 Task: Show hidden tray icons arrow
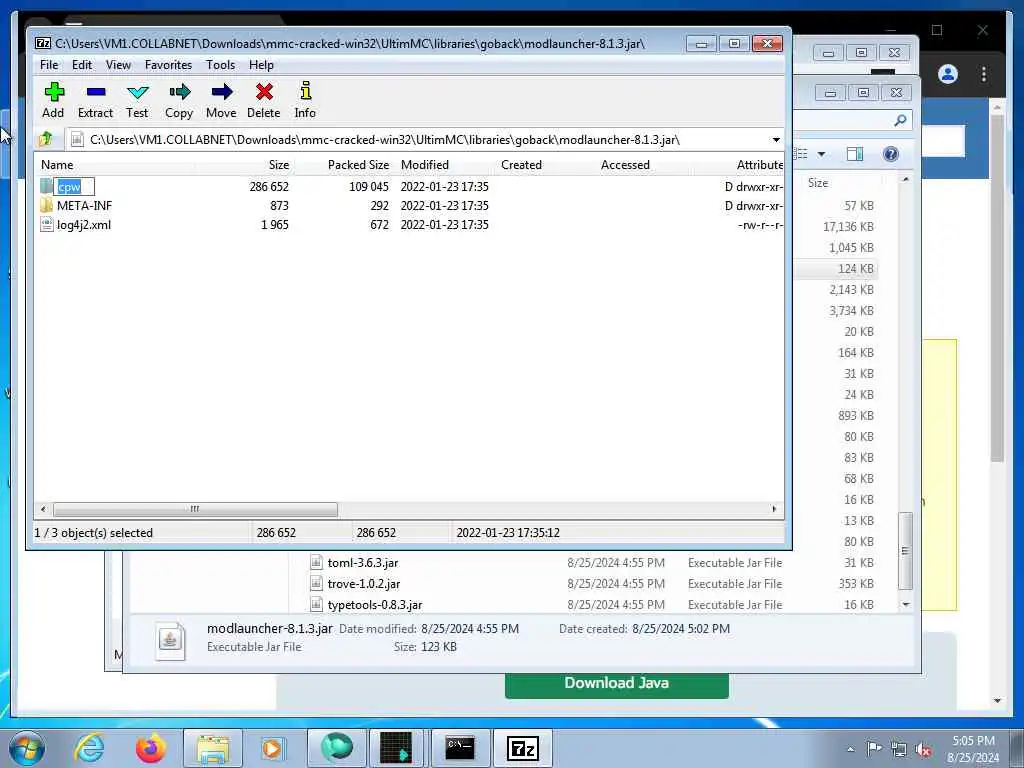[x=850, y=749]
